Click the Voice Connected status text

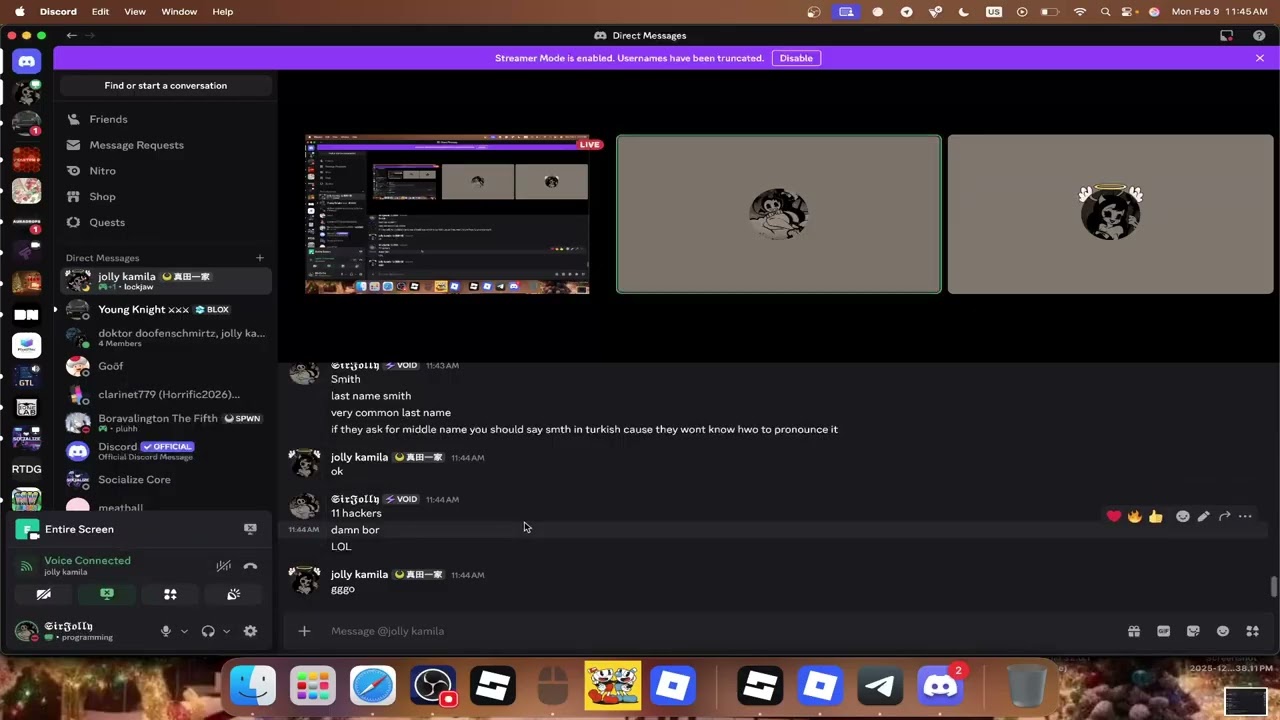click(x=87, y=560)
